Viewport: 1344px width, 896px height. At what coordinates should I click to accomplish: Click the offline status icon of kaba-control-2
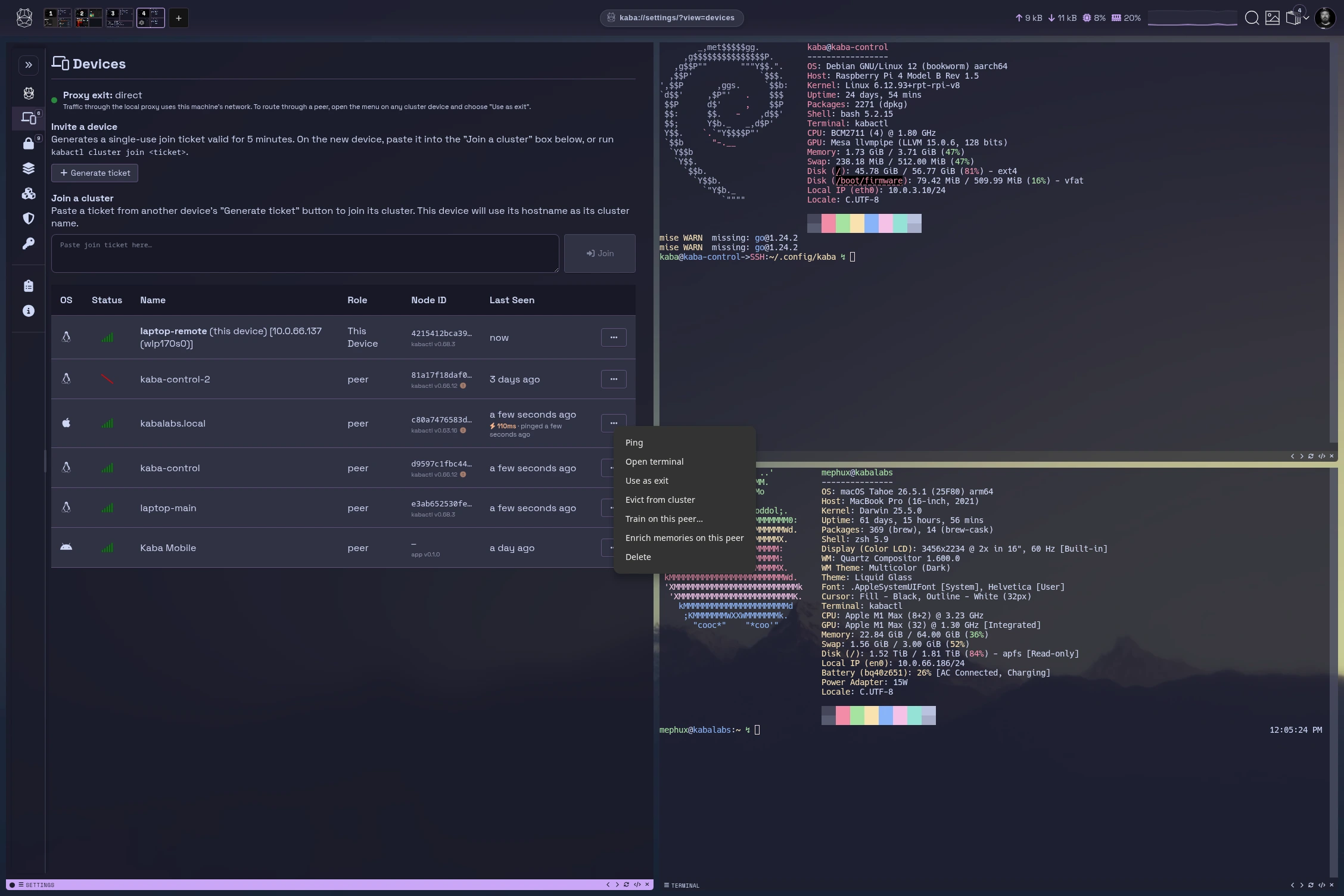(107, 379)
